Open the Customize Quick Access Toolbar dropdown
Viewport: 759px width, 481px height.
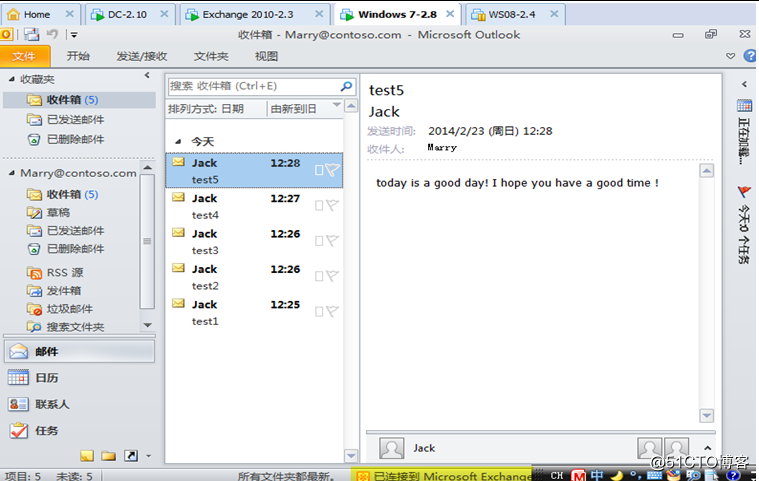[74, 35]
